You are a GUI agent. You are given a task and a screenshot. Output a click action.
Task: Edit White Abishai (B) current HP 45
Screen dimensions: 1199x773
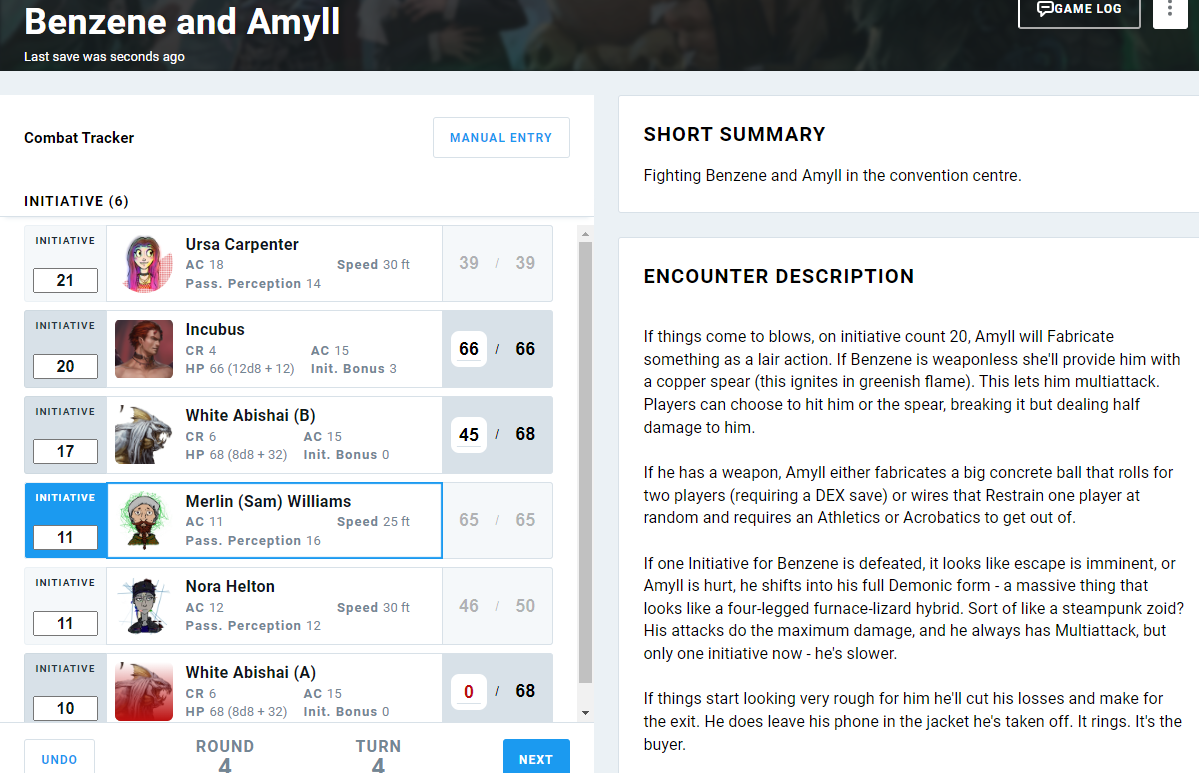pos(469,435)
